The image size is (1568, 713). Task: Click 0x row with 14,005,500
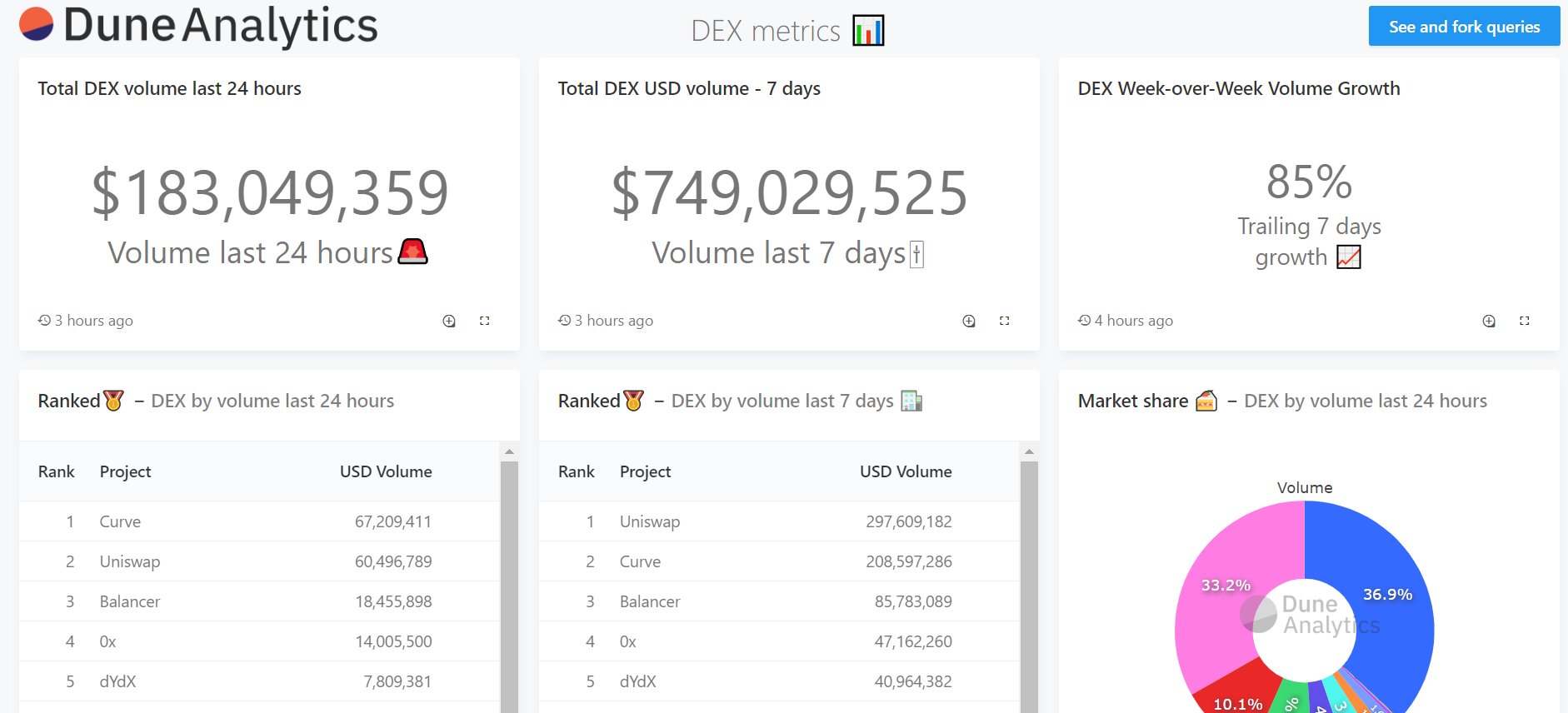[x=259, y=641]
